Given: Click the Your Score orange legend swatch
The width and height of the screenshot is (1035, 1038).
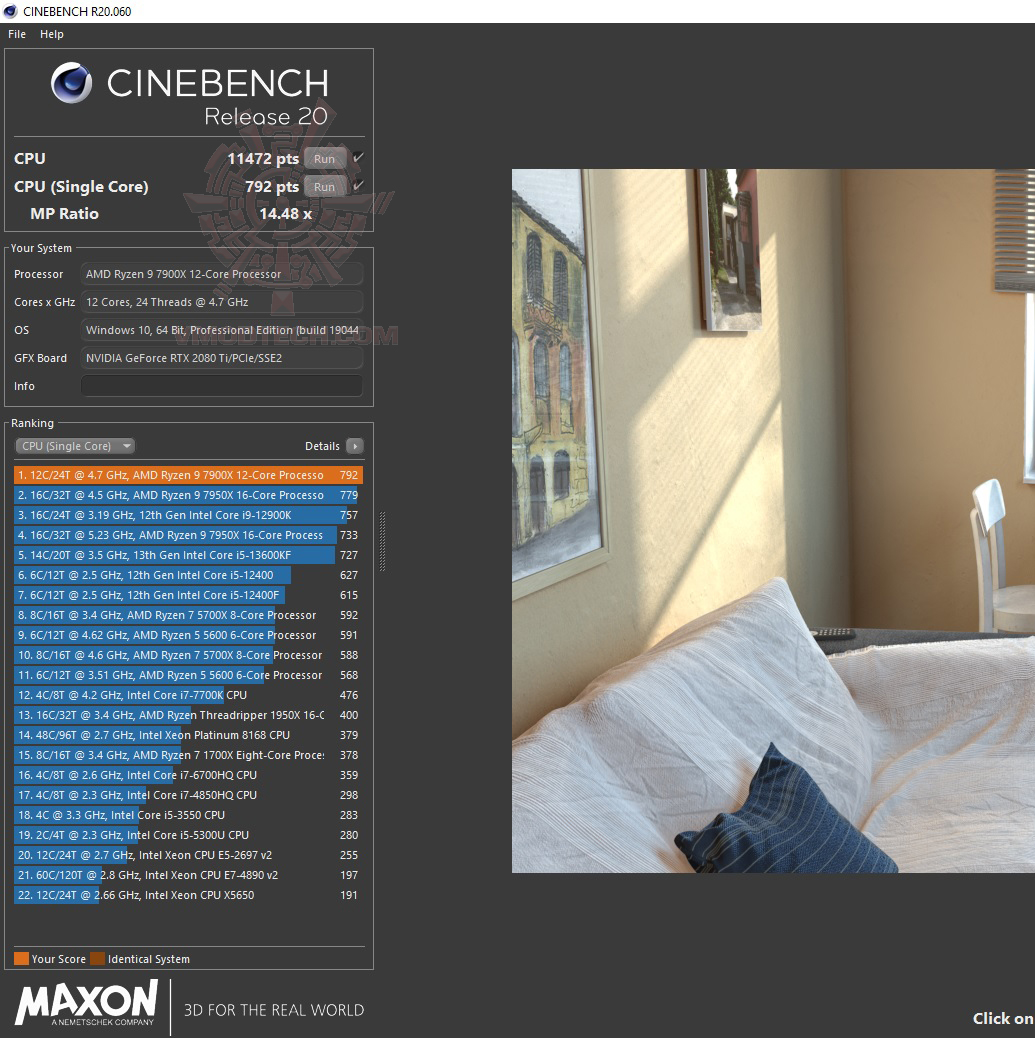Looking at the screenshot, I should point(21,959).
